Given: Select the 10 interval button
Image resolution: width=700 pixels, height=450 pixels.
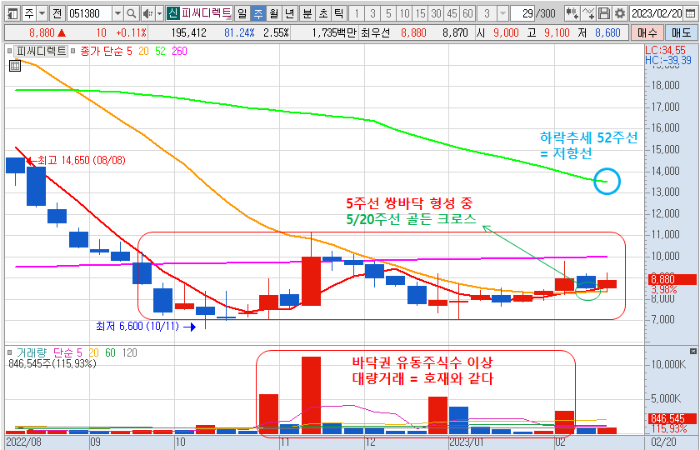Looking at the screenshot, I should pyautogui.click(x=404, y=14).
